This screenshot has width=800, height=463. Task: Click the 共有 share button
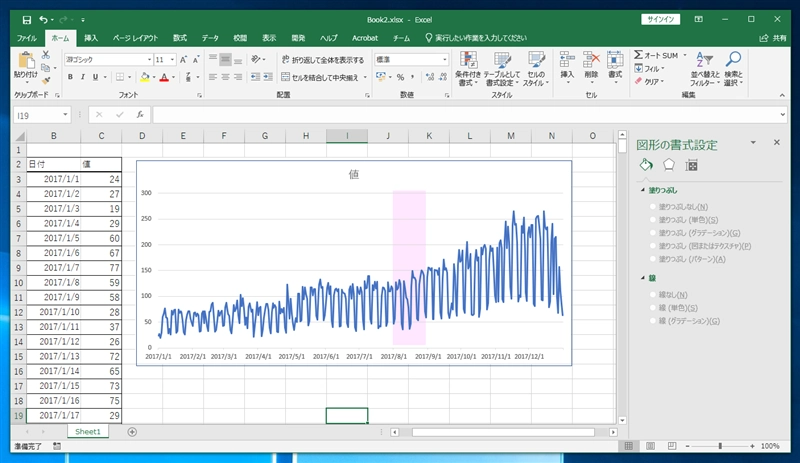773,38
